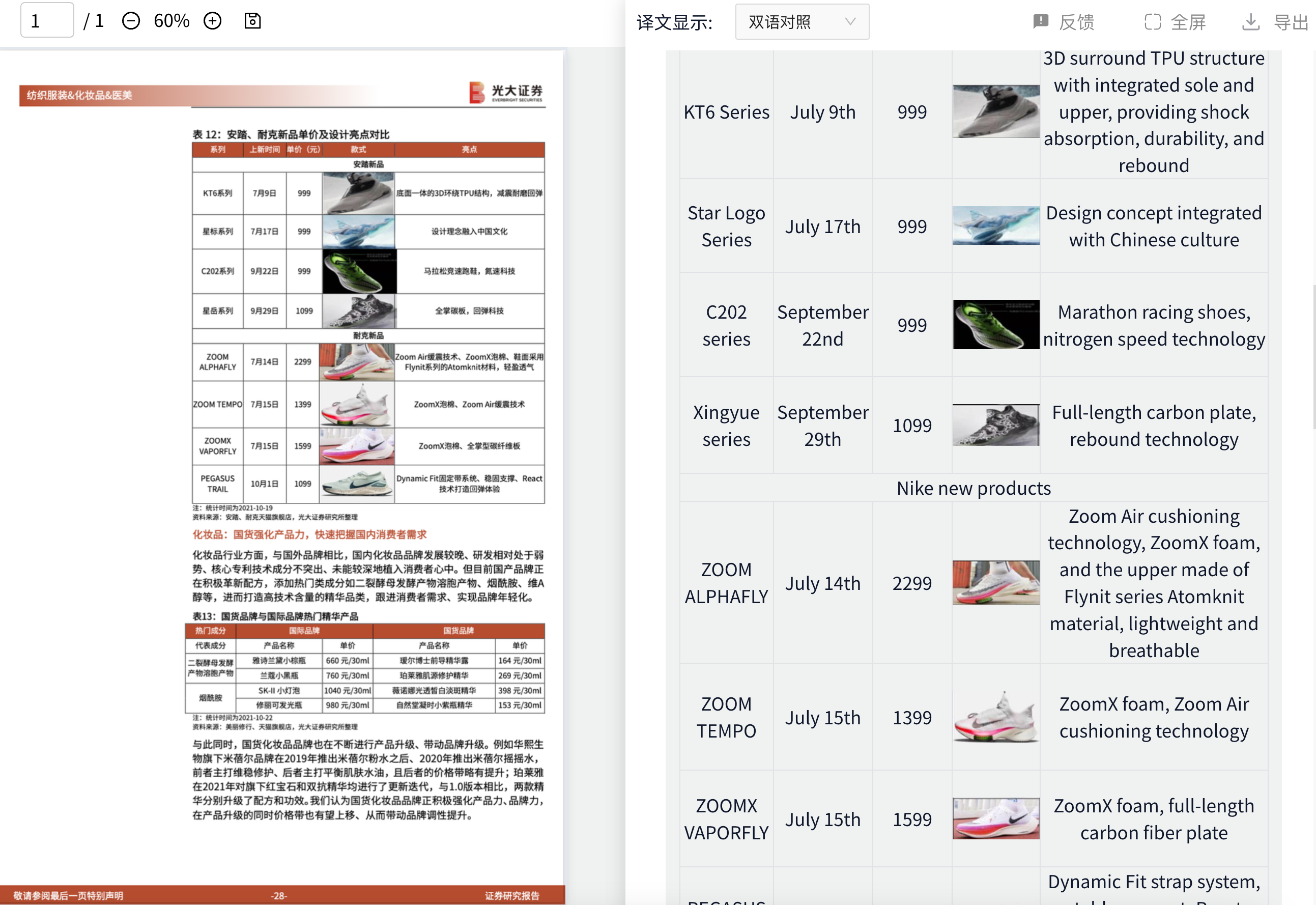Click the 'C202 series' cell
The height and width of the screenshot is (905, 1316).
click(727, 325)
